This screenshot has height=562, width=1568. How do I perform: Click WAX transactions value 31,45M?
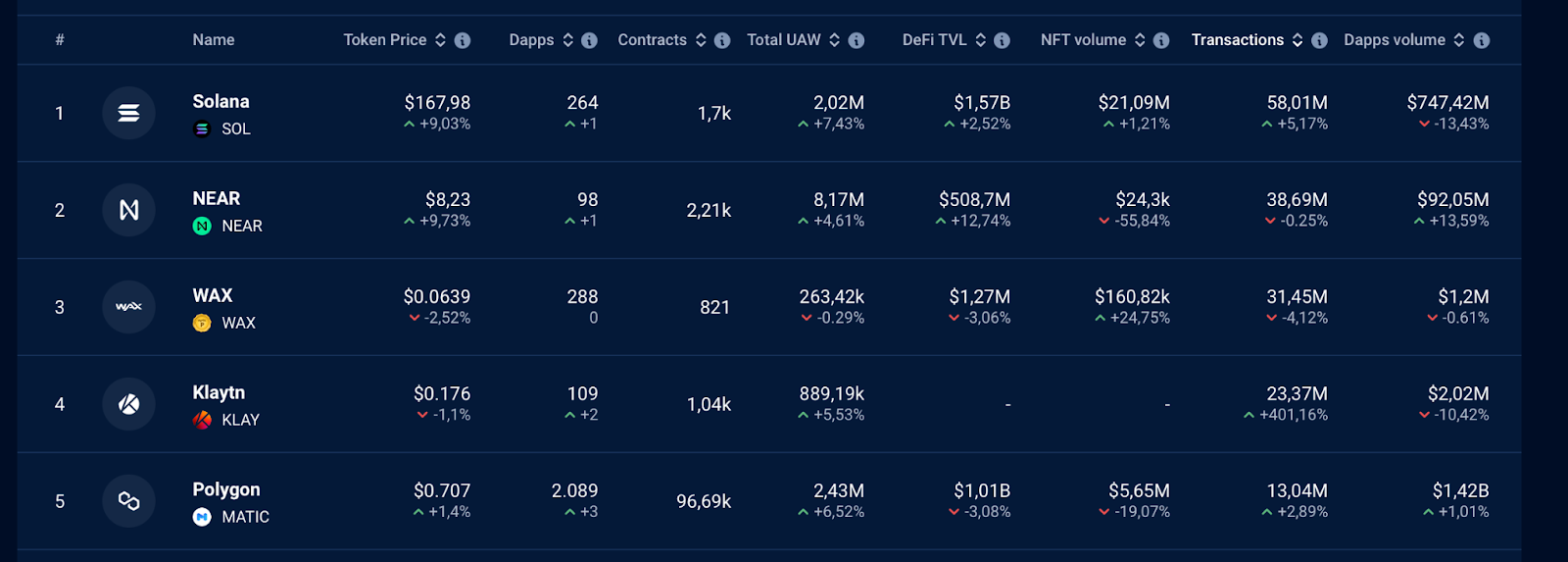coord(1298,296)
